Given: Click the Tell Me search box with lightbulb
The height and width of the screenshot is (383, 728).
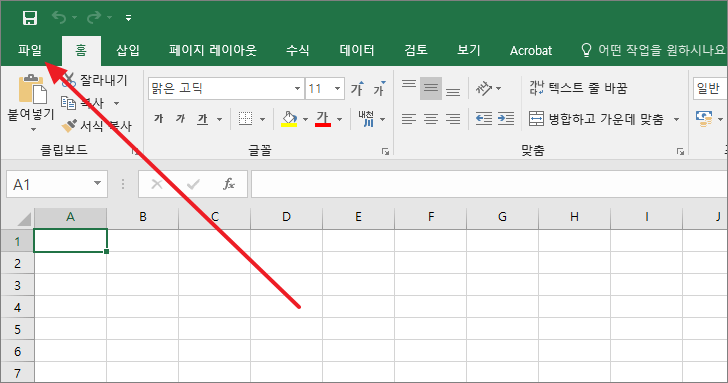Looking at the screenshot, I should 652,50.
